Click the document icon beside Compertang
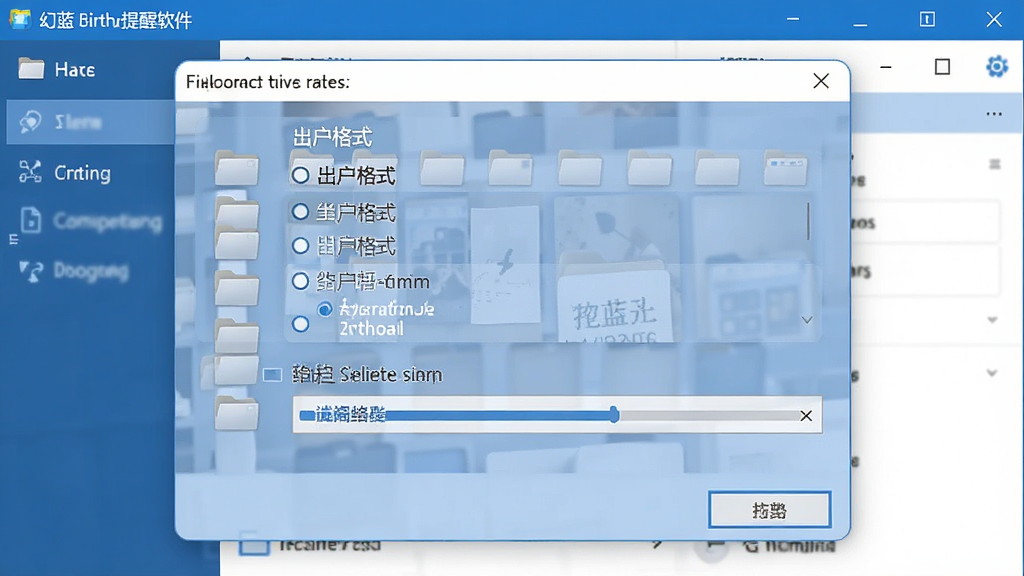Viewport: 1024px width, 576px height. click(31, 221)
